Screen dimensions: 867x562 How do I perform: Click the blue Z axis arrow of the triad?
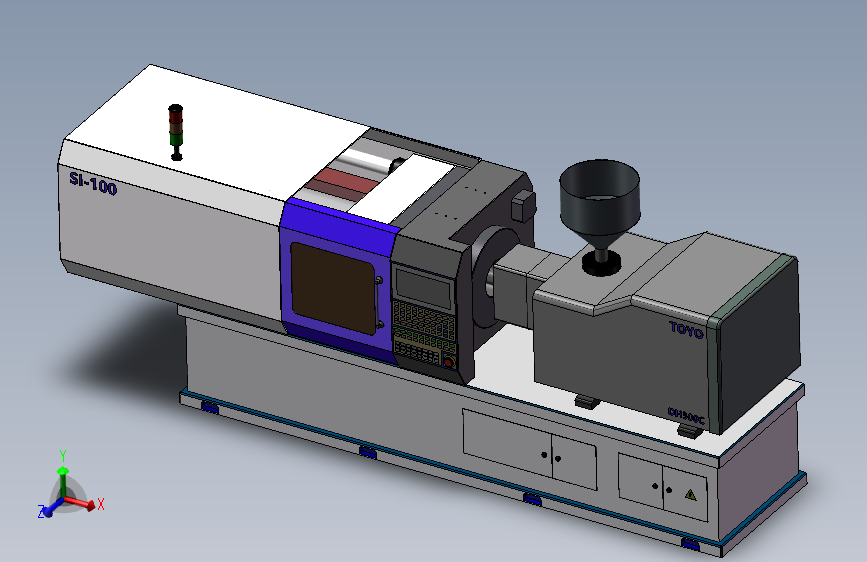click(x=53, y=508)
